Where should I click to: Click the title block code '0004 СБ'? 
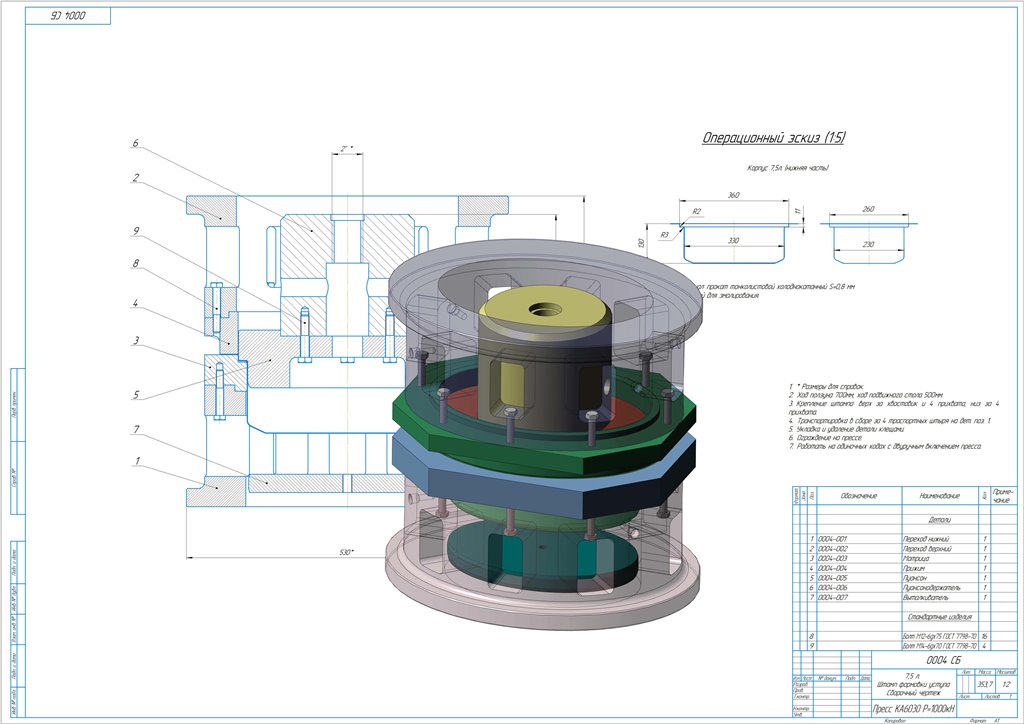944,660
